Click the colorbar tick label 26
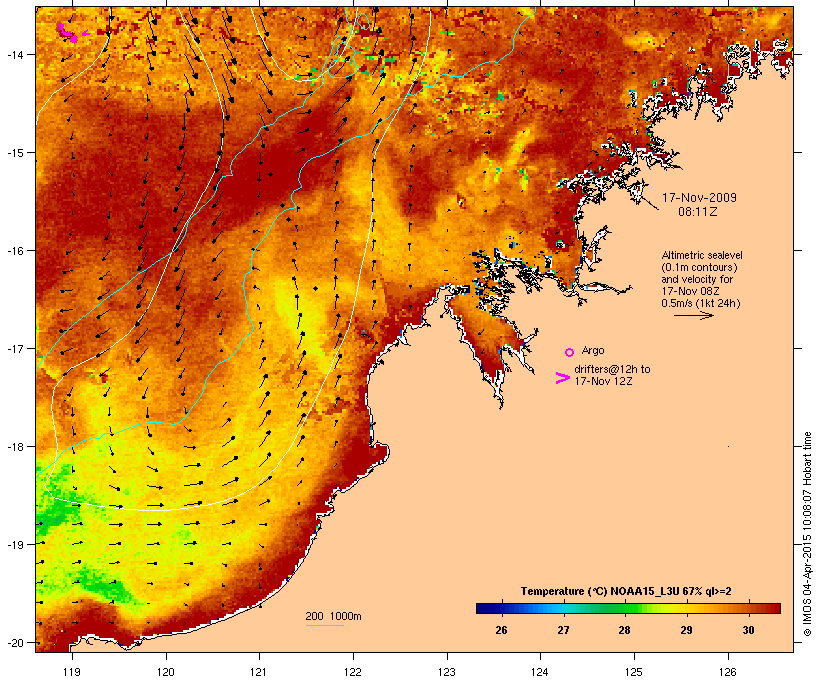820x680 pixels. (x=501, y=630)
